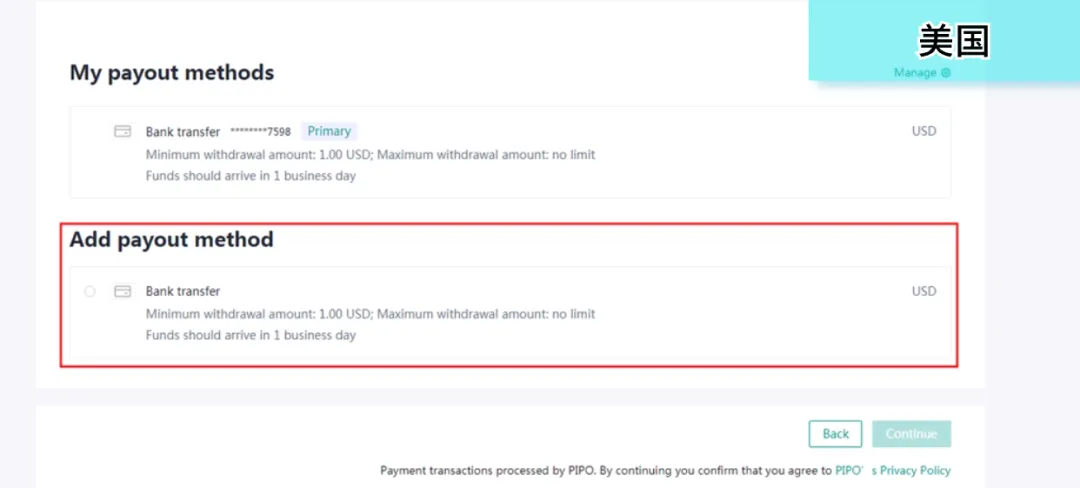
Task: Click the Primary badge
Action: 329,131
